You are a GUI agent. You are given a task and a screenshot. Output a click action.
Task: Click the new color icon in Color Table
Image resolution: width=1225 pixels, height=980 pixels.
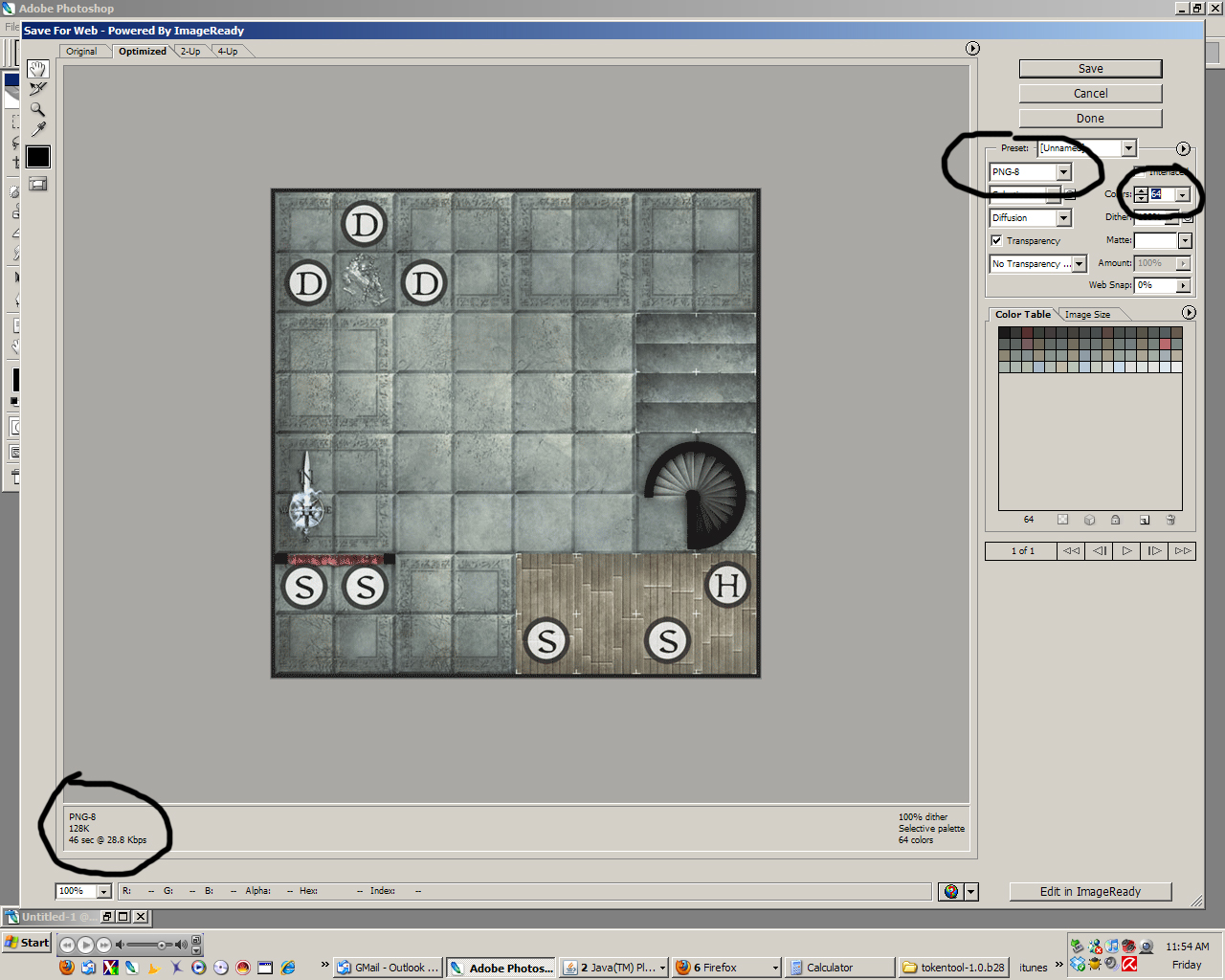1144,520
